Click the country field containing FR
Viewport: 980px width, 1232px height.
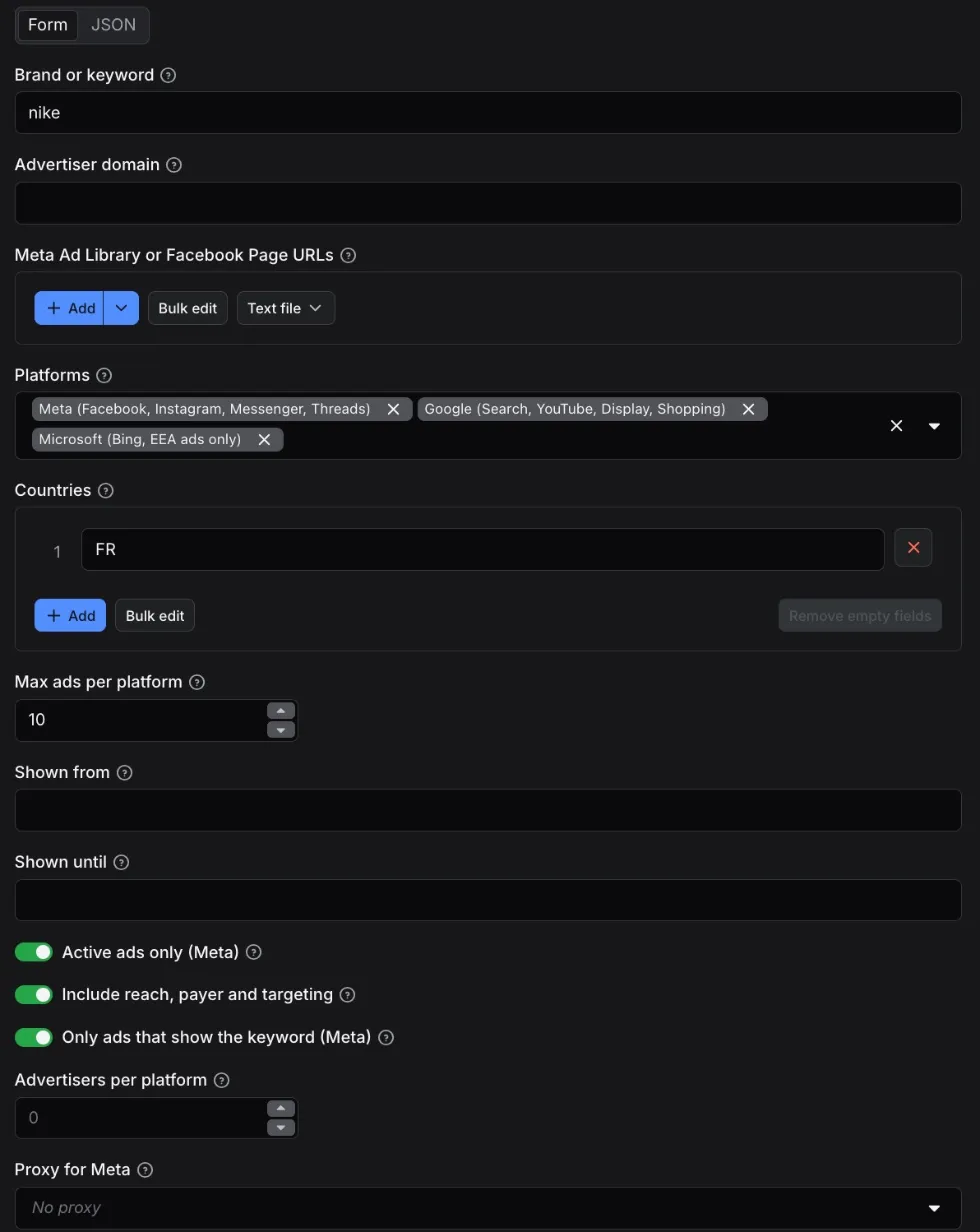482,549
